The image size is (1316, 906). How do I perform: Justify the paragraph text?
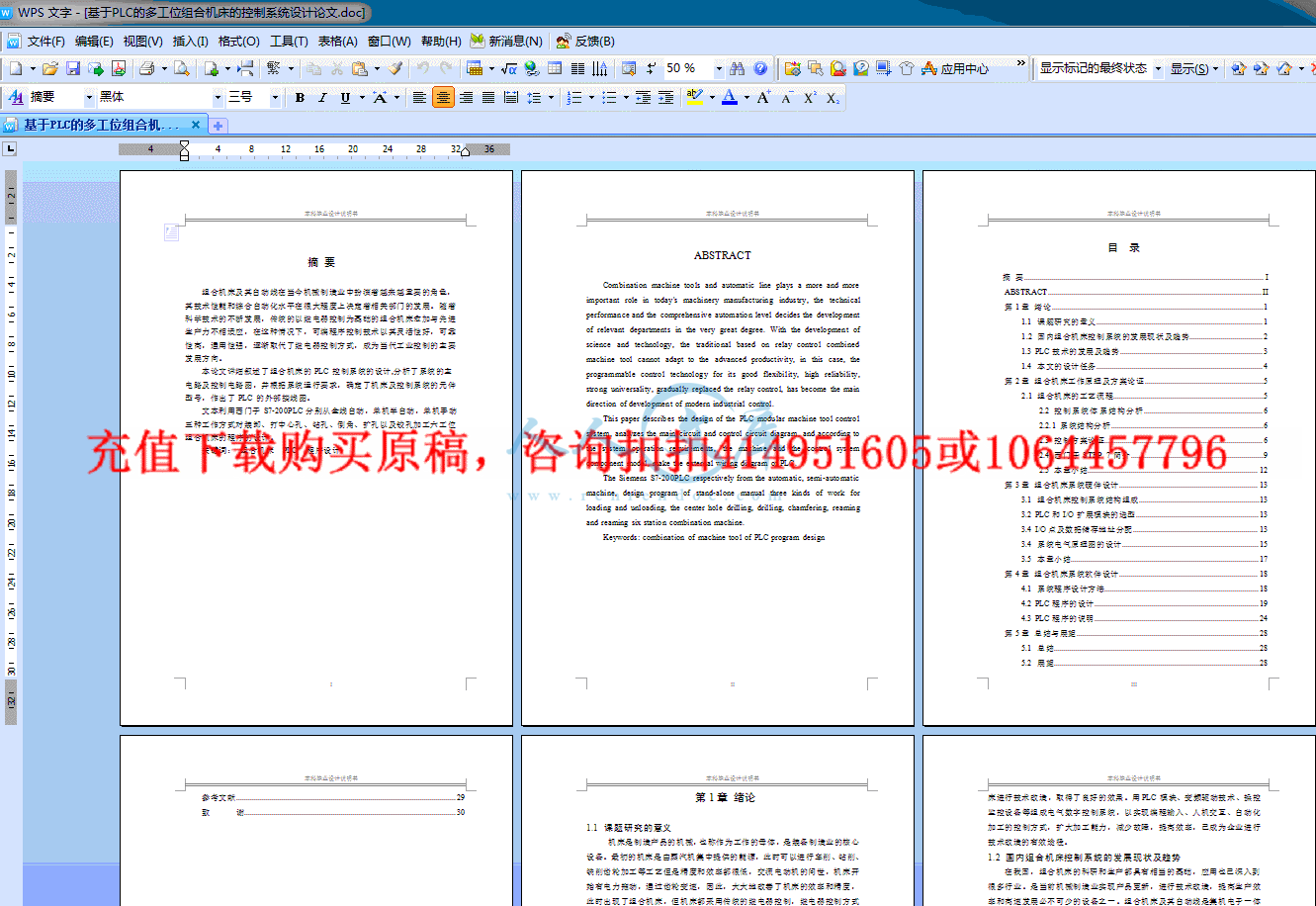(x=488, y=97)
